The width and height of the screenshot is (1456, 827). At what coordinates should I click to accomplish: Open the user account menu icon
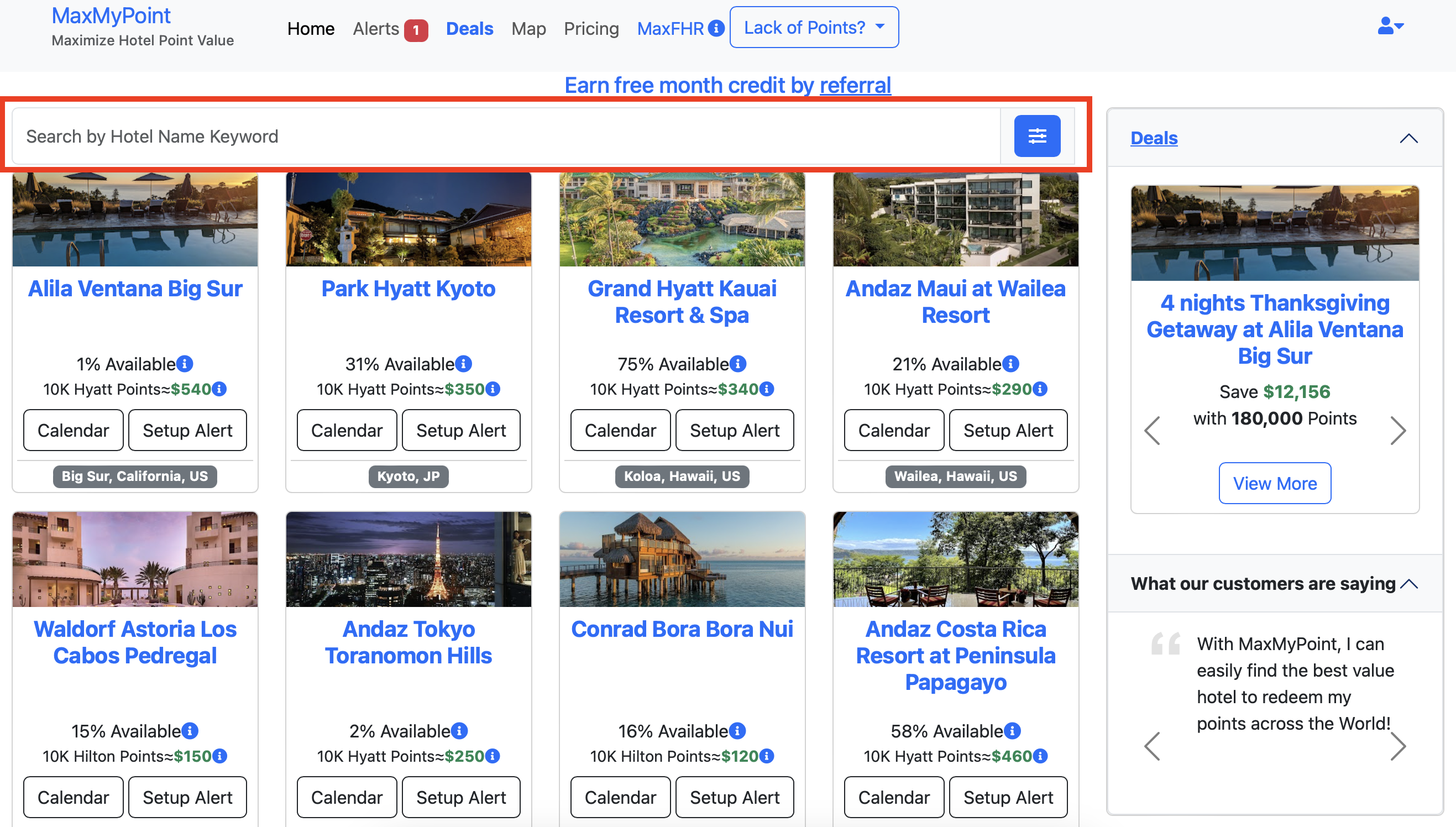pos(1391,25)
